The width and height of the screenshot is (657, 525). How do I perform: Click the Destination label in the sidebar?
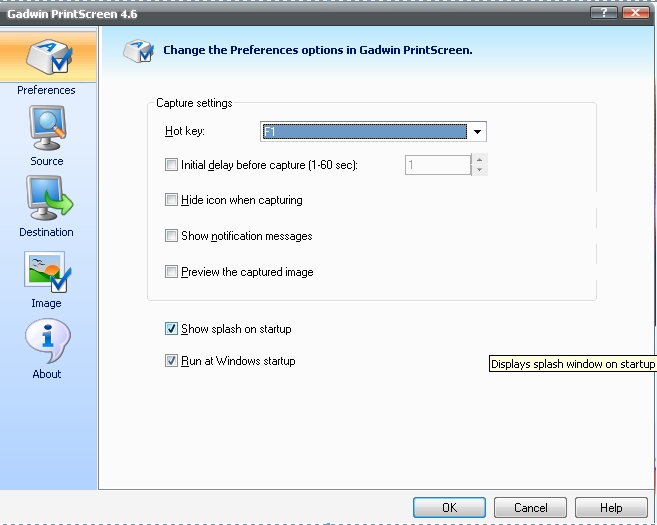(46, 232)
